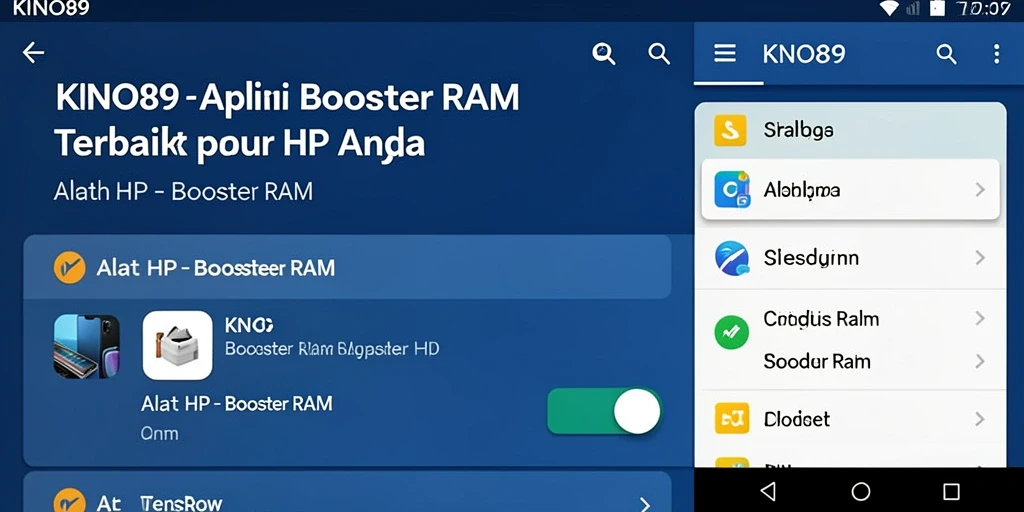Click orange checkmark icon in Alat HP header

pyautogui.click(x=69, y=268)
